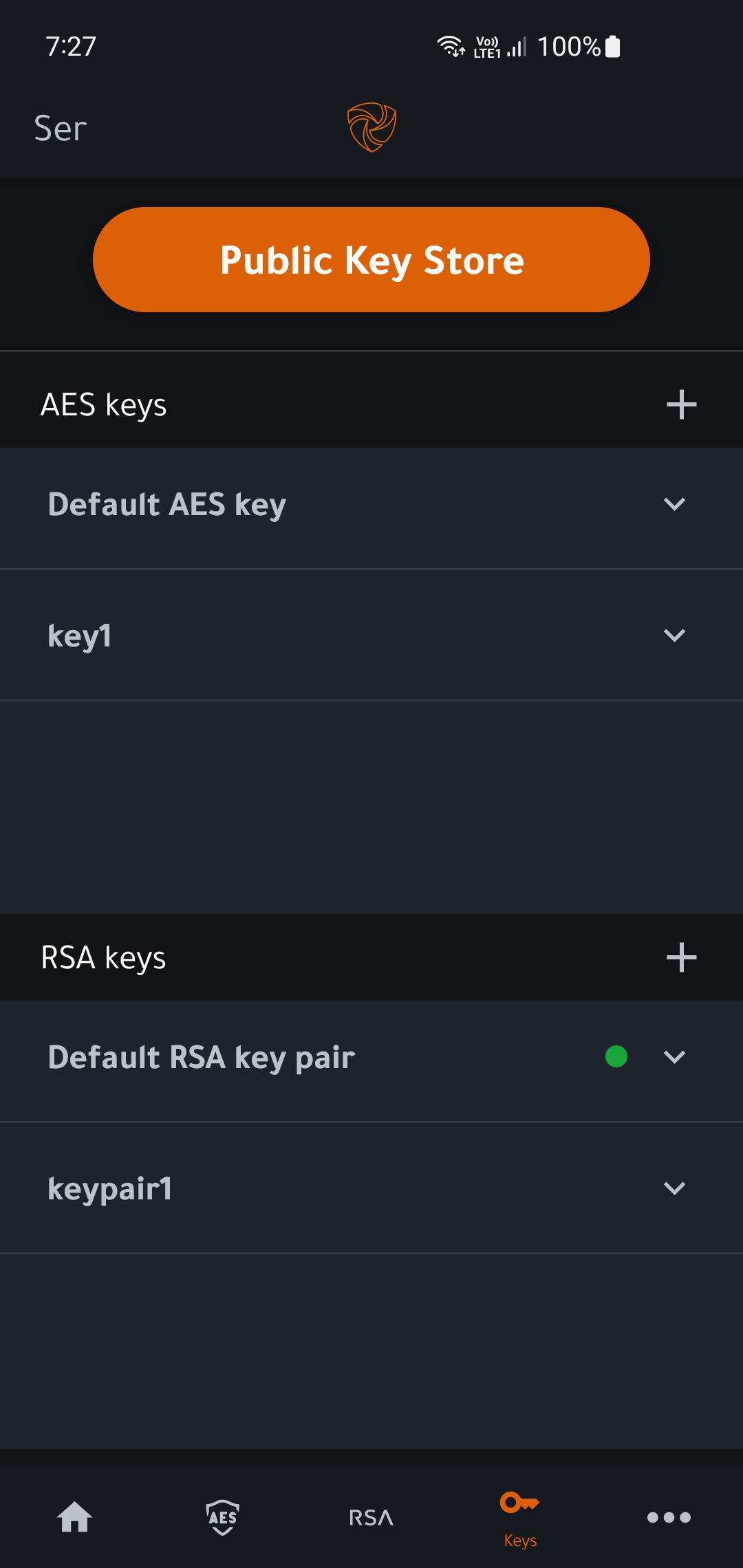Expand keypair1 using its chevron

pyautogui.click(x=676, y=1186)
